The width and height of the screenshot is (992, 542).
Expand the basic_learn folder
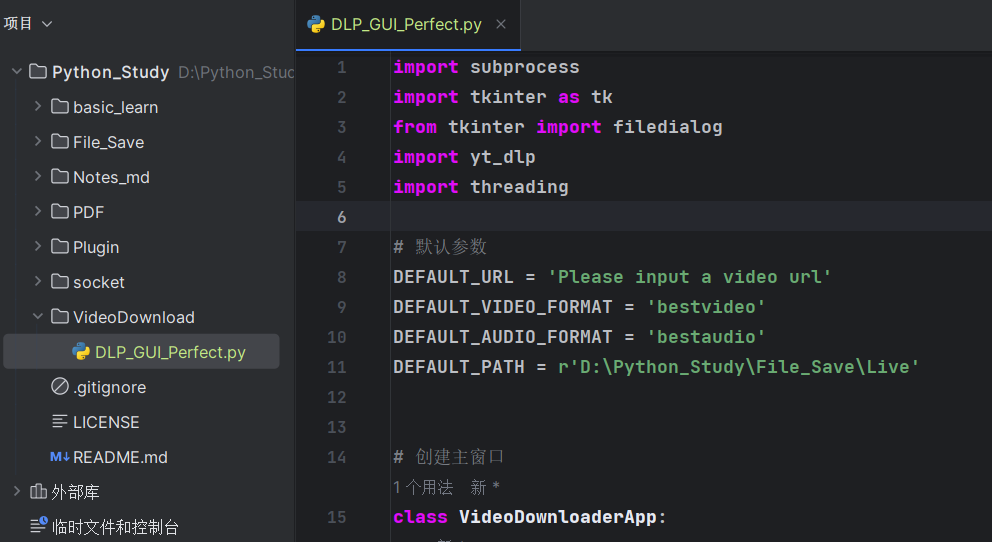(38, 106)
